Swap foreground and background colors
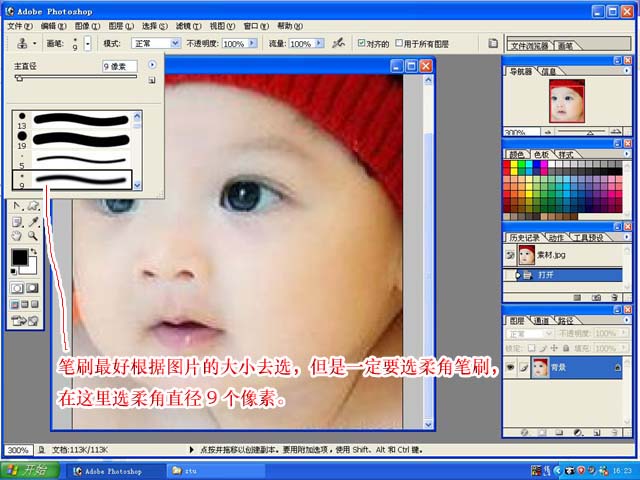Viewport: 640px width, 480px height. pos(34,251)
